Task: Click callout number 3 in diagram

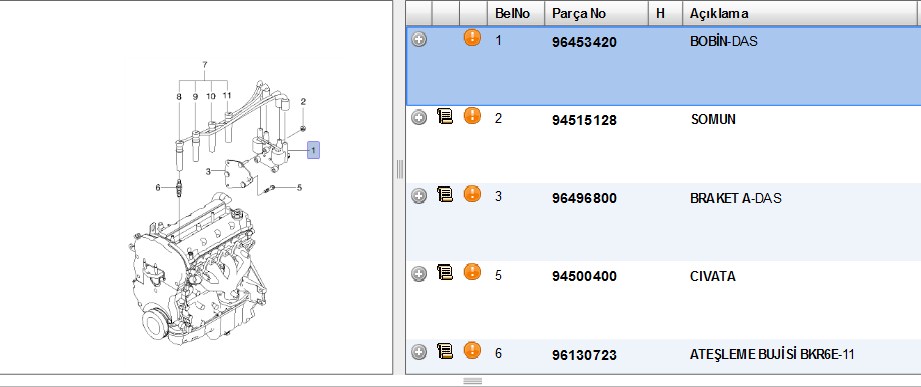Action: coord(208,171)
